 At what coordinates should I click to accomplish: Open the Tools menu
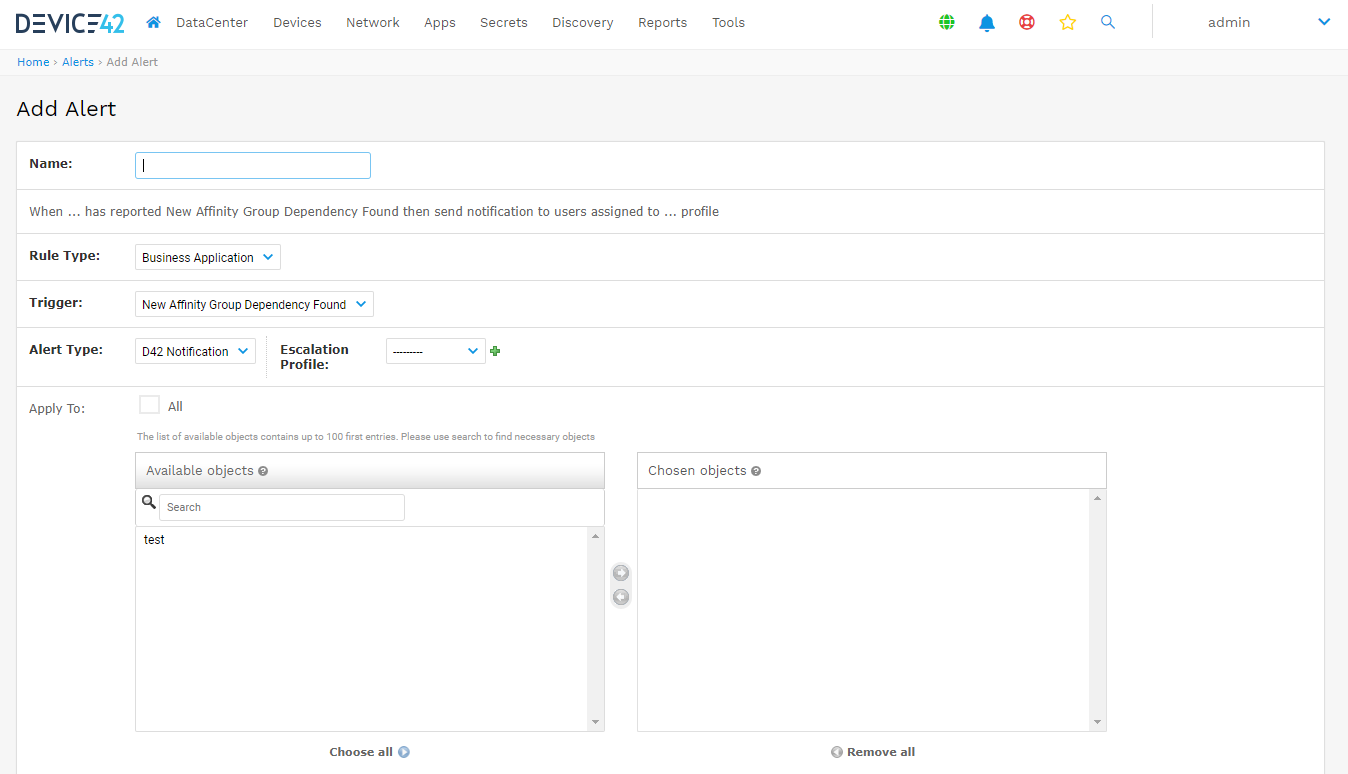(x=729, y=22)
